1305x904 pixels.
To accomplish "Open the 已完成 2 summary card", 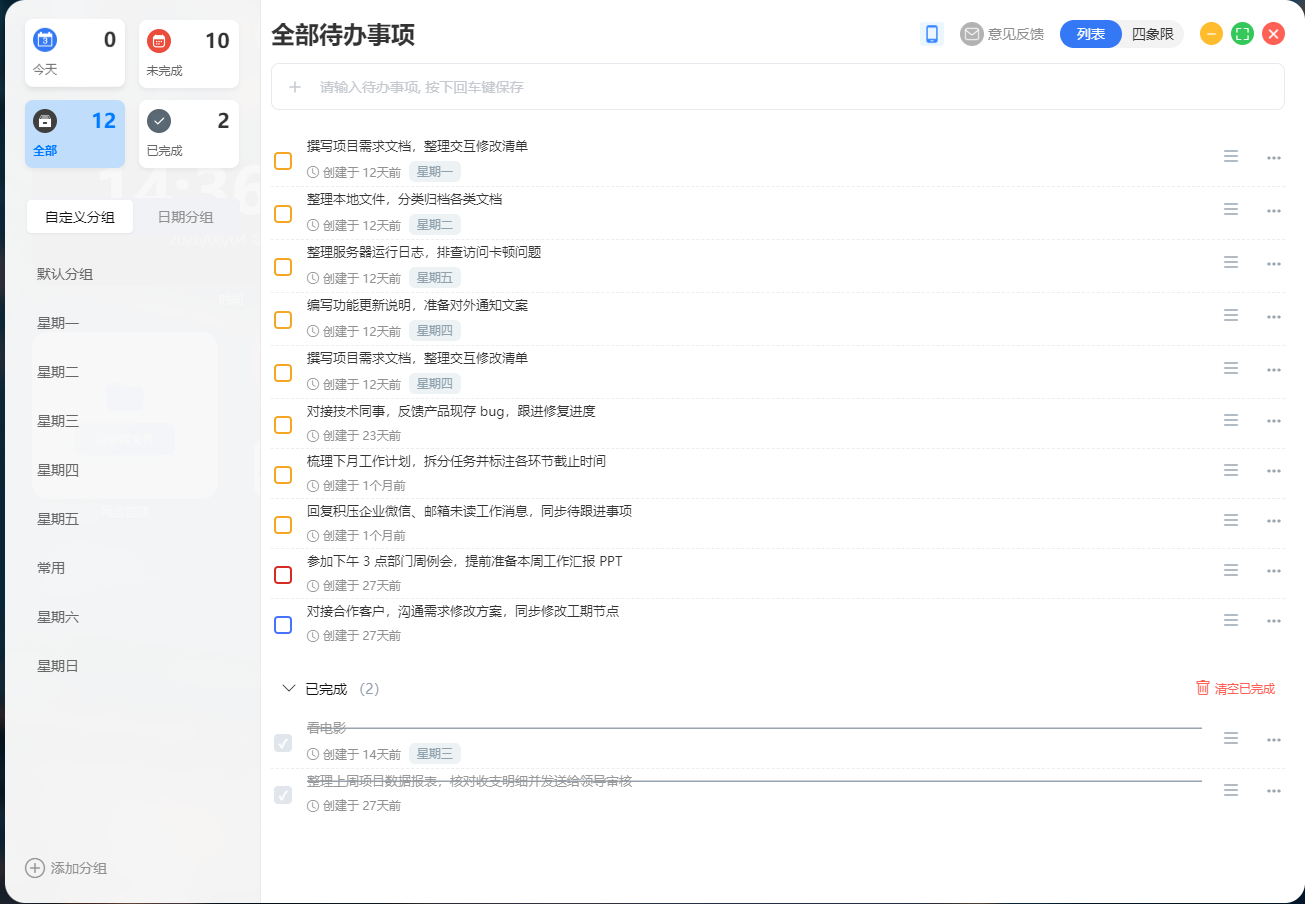I will [189, 134].
